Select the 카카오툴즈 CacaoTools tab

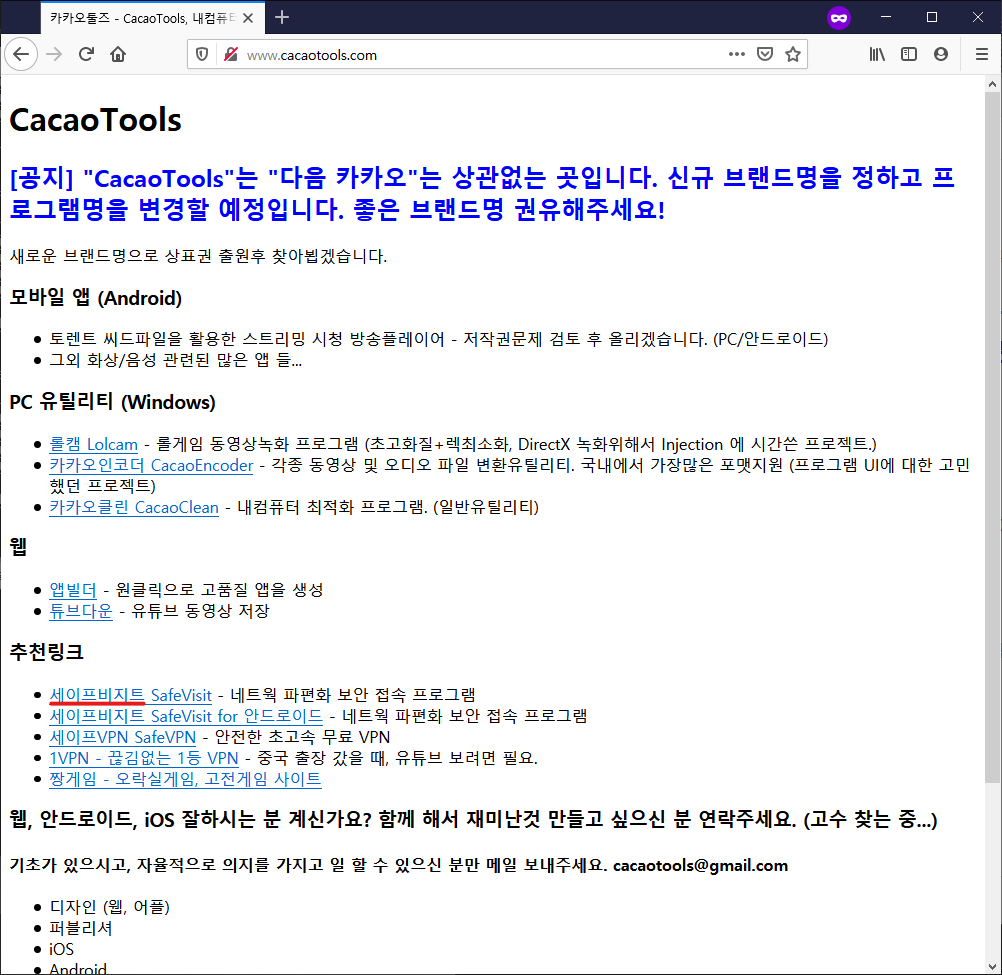(151, 18)
